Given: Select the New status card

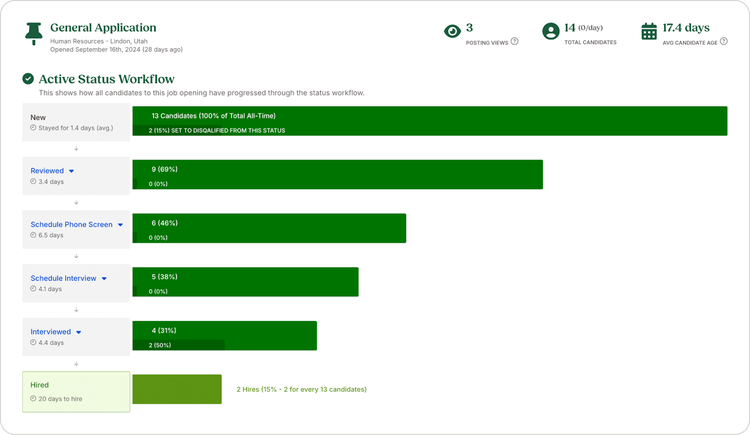Looking at the screenshot, I should [76, 122].
